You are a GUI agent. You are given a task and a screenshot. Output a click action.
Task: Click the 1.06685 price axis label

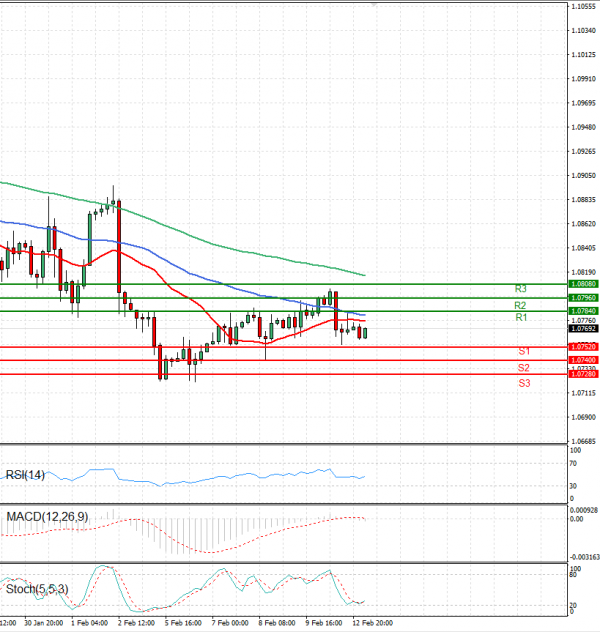click(583, 441)
